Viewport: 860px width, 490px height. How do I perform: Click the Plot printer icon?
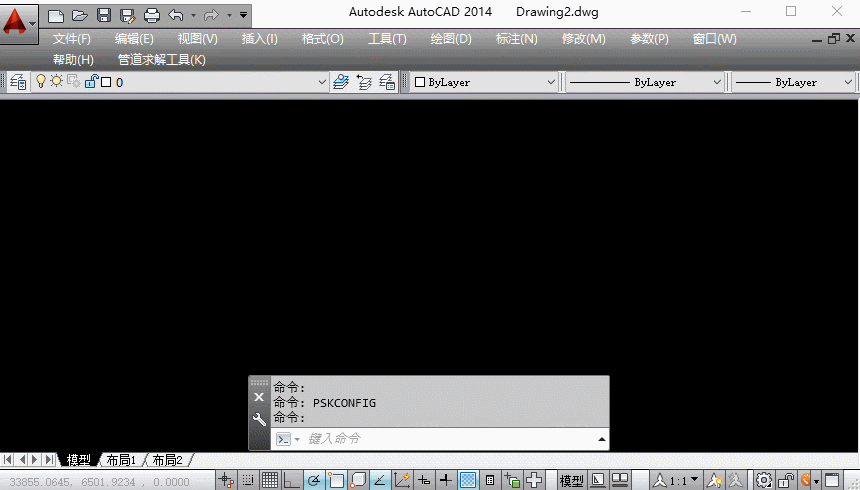(x=151, y=15)
